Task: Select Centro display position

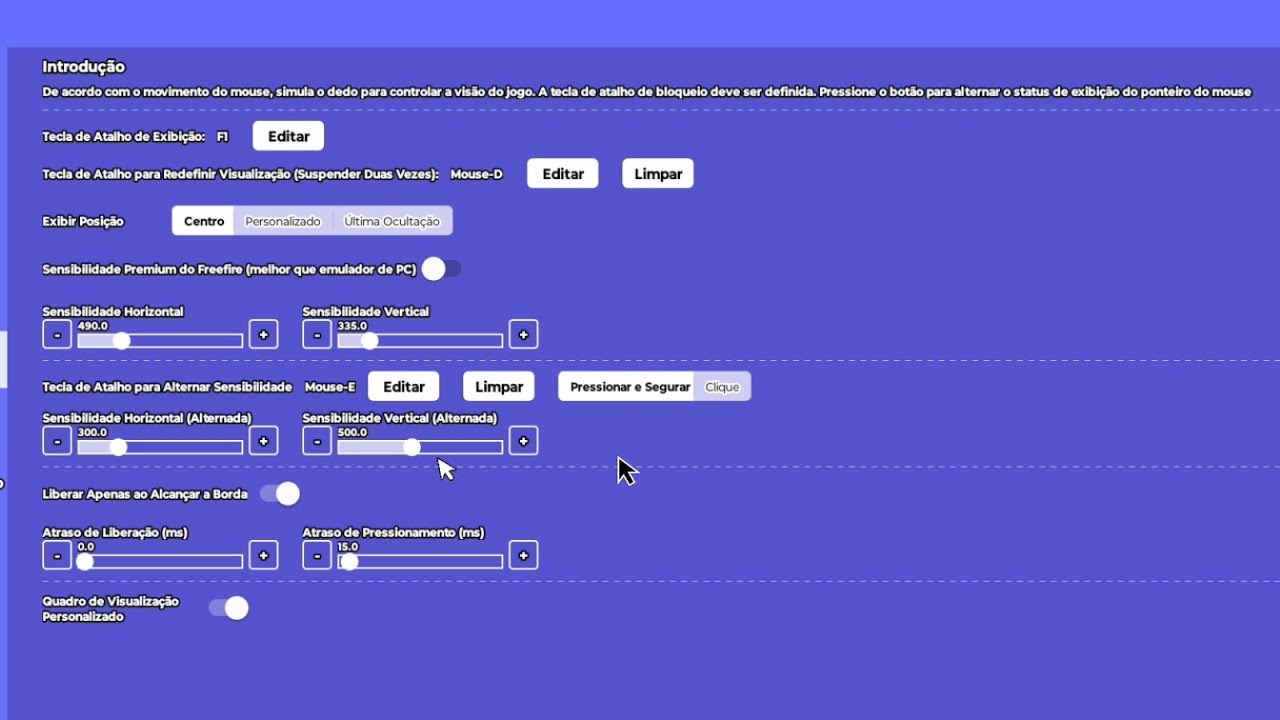Action: coord(204,221)
